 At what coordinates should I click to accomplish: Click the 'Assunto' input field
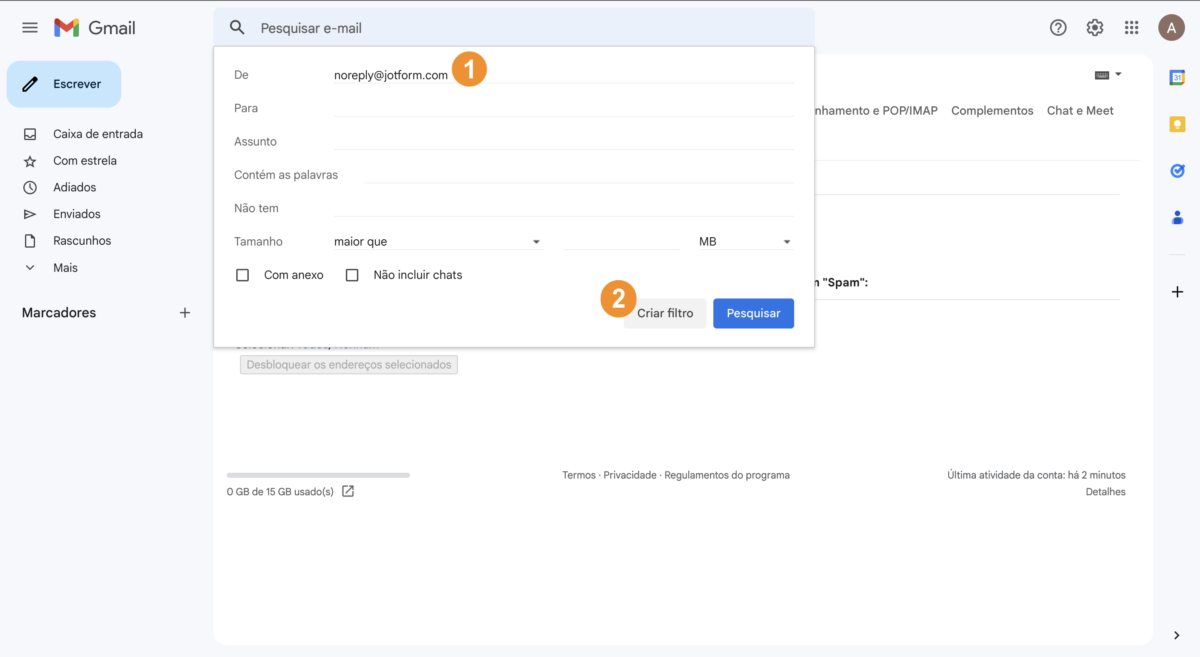(x=564, y=141)
